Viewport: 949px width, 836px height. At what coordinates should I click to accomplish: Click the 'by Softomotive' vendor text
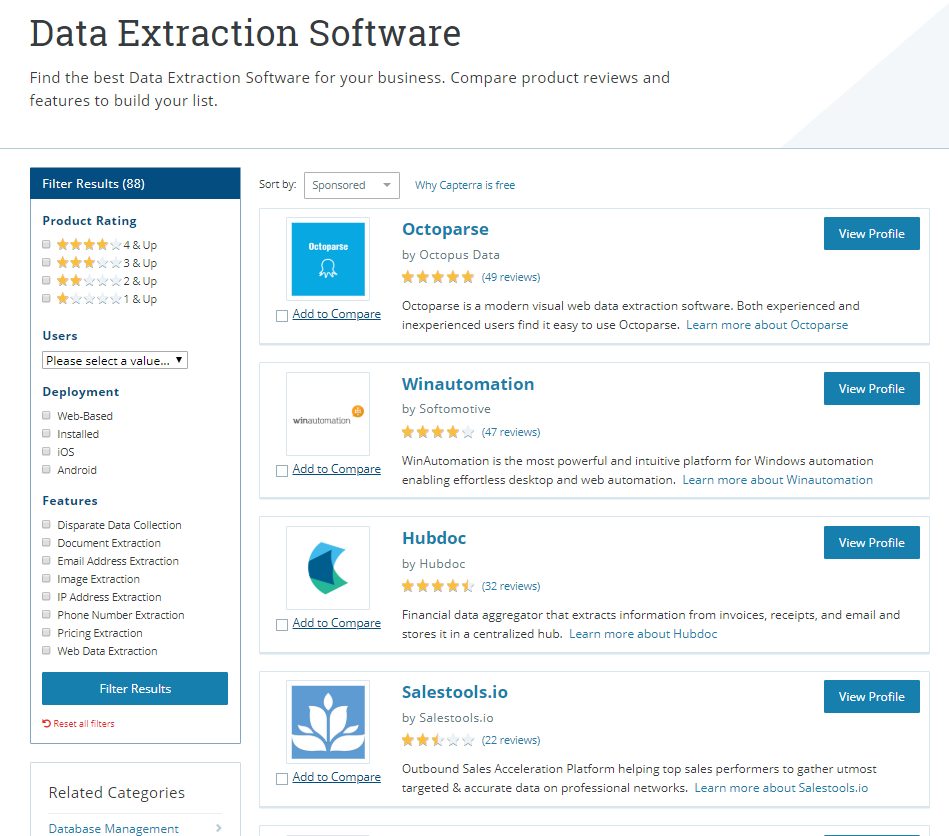click(446, 409)
